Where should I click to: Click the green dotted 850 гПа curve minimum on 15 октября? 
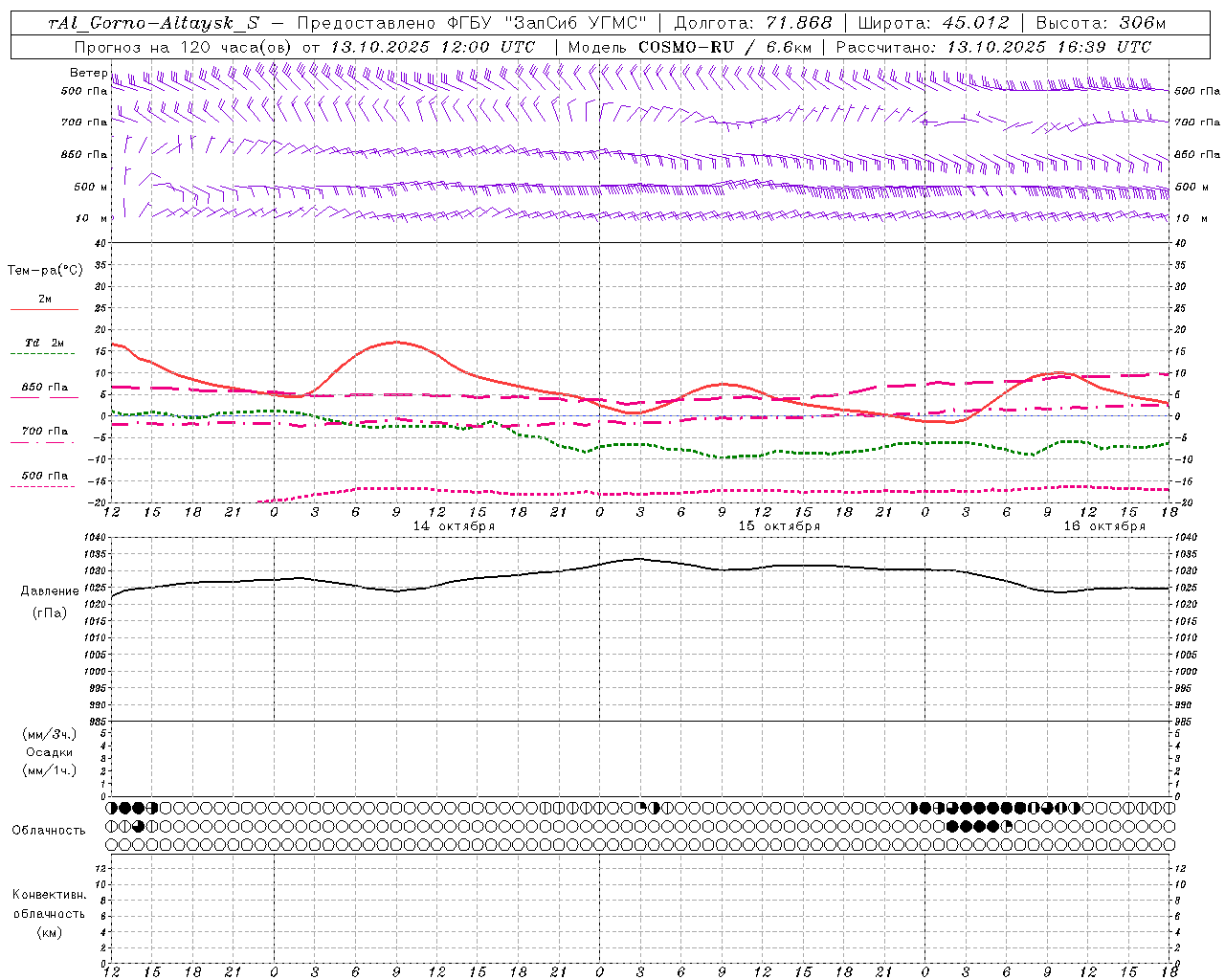click(x=724, y=457)
